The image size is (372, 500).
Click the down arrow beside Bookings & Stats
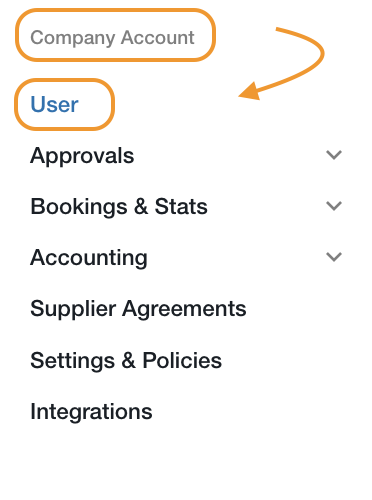[x=334, y=206]
